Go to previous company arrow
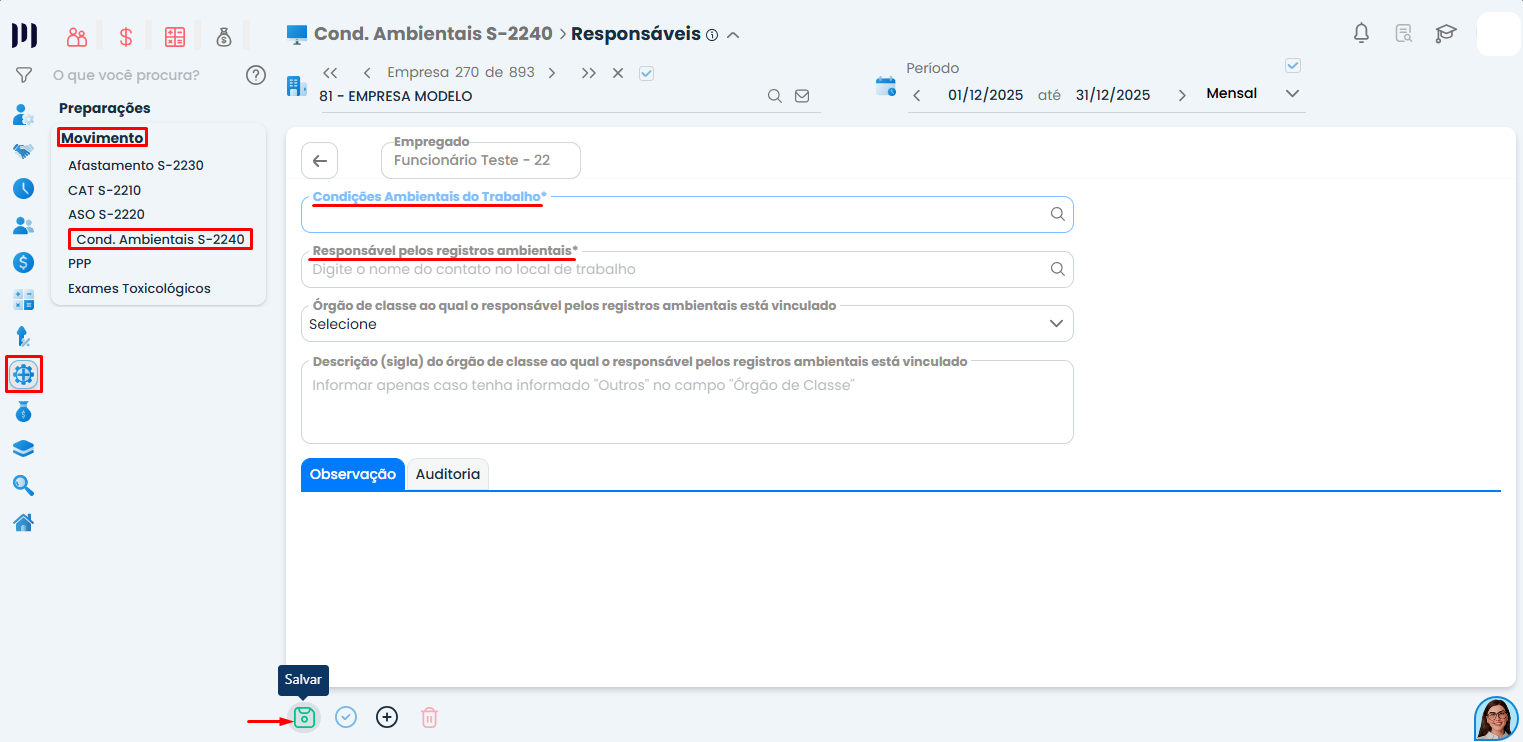Screen dimensions: 1523x742 click(367, 73)
